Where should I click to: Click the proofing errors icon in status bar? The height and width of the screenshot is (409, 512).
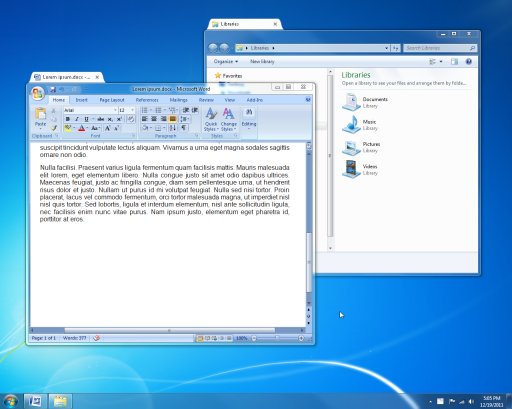click(97, 338)
